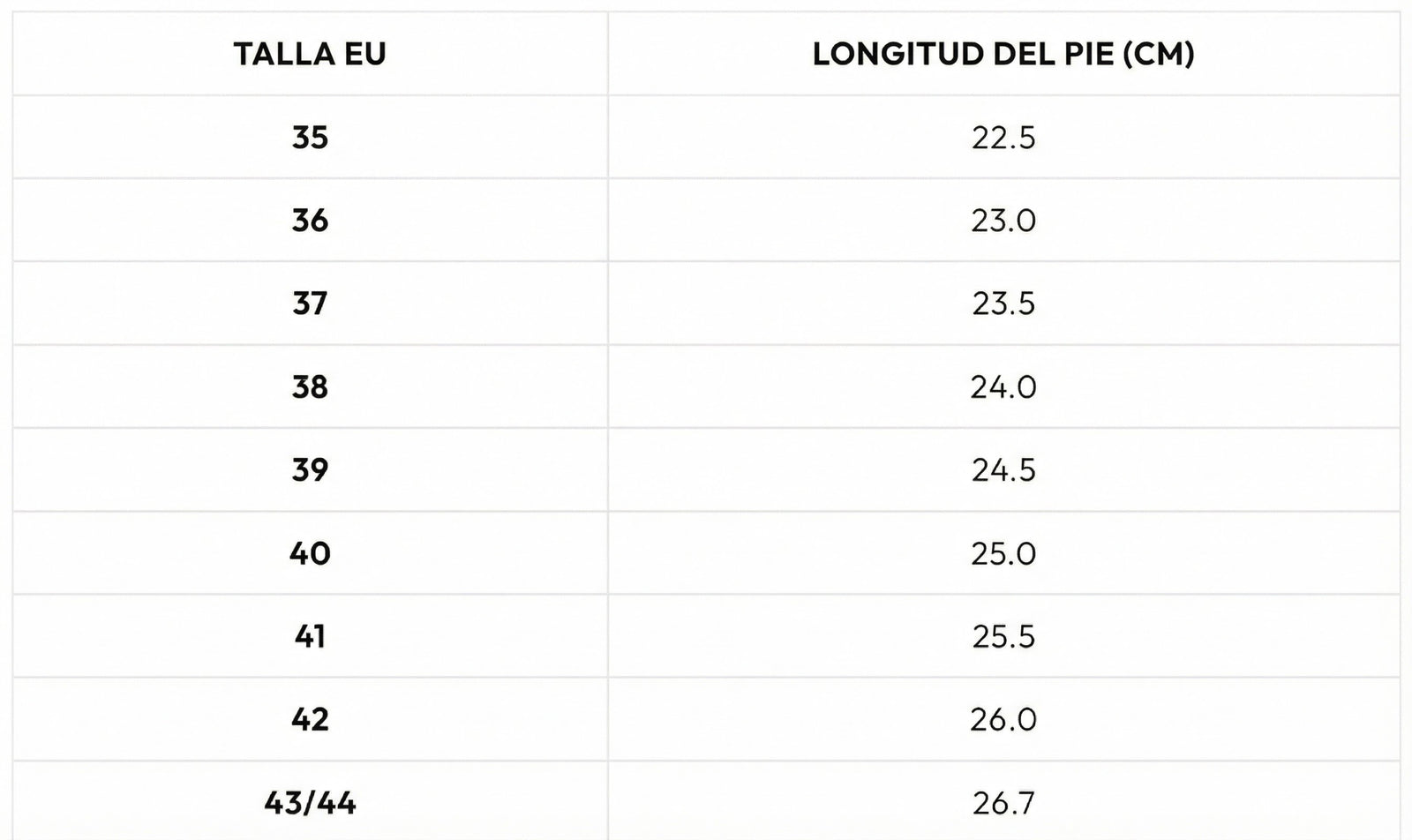Click the 24.5 foot length value
Screen dimensions: 1412x840
tap(1003, 469)
